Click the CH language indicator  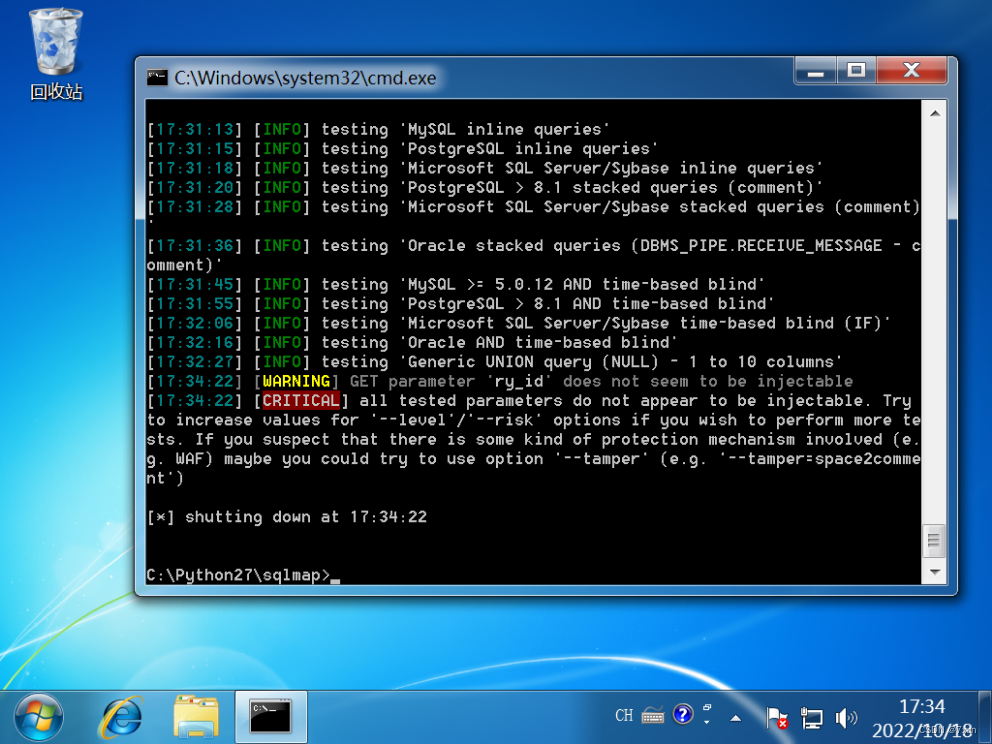click(624, 716)
